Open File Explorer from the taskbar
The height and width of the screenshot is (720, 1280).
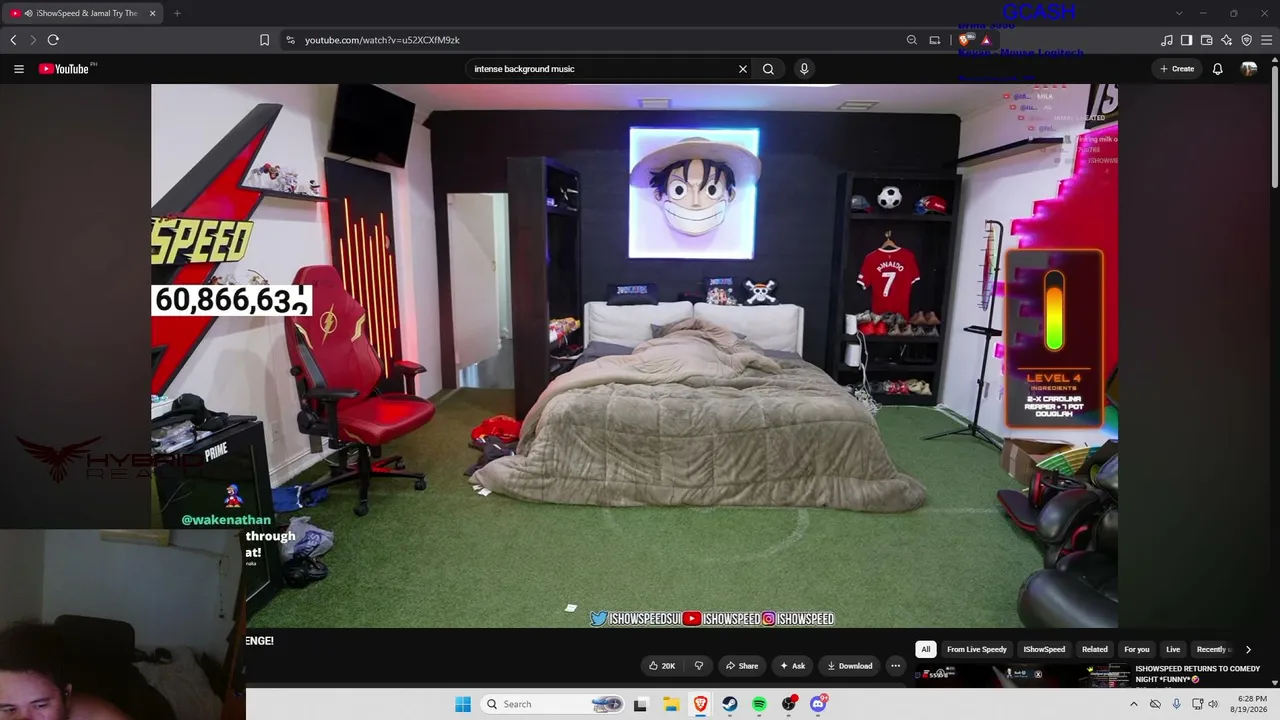[x=670, y=704]
